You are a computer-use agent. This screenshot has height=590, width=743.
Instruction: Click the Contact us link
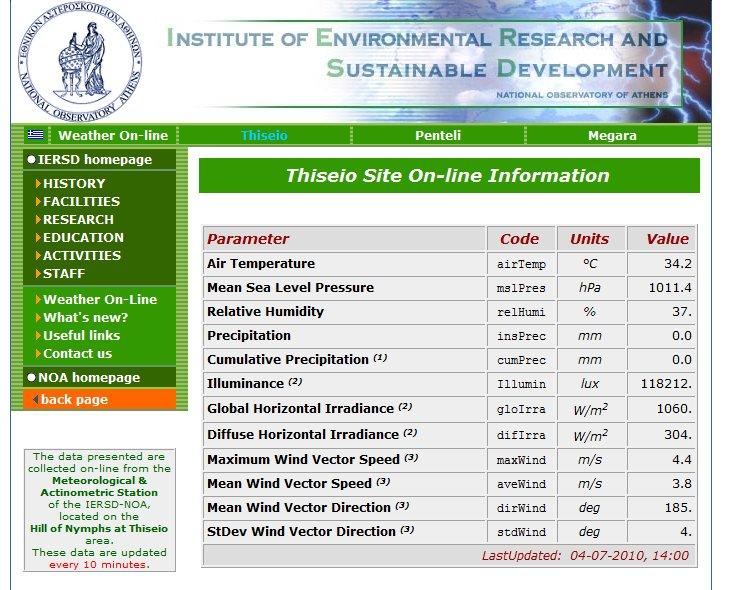[77, 353]
